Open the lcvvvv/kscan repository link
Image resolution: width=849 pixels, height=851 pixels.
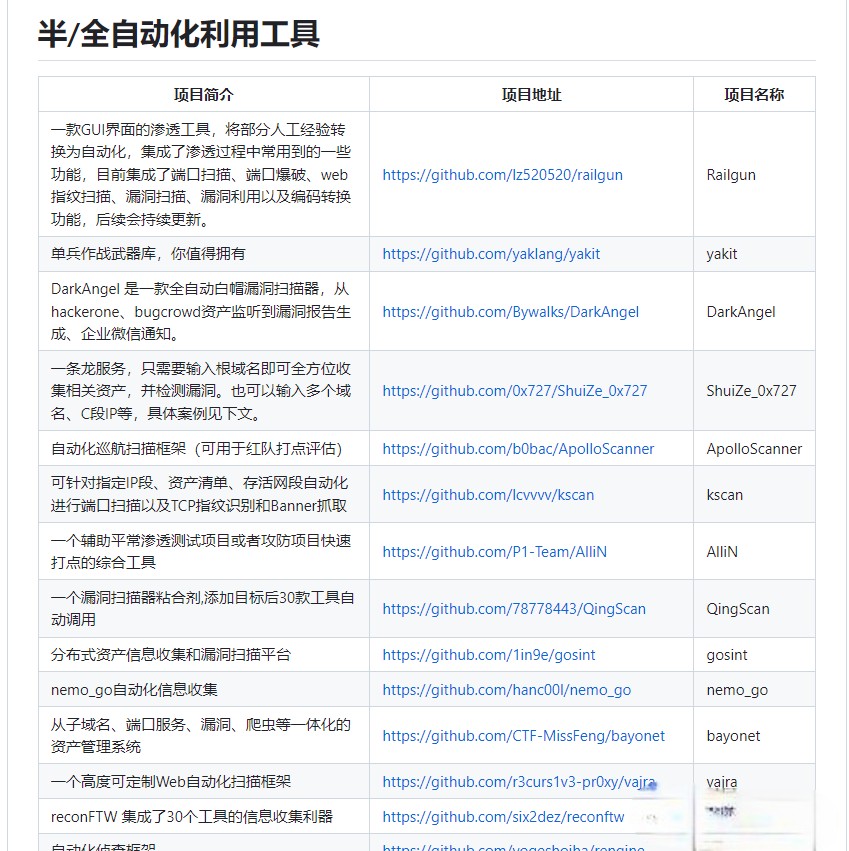(x=488, y=495)
